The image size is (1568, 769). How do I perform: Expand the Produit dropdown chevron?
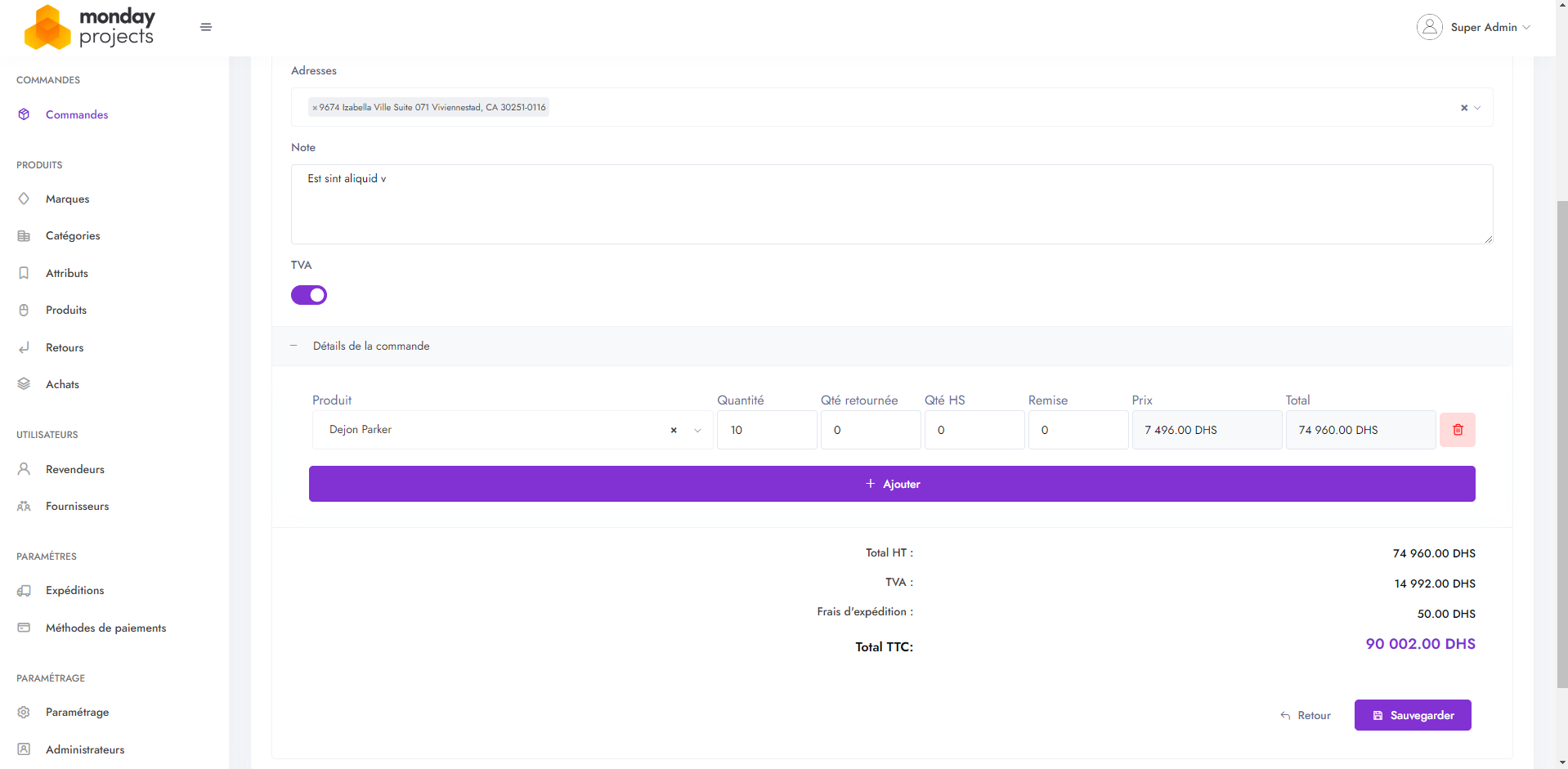pos(697,430)
